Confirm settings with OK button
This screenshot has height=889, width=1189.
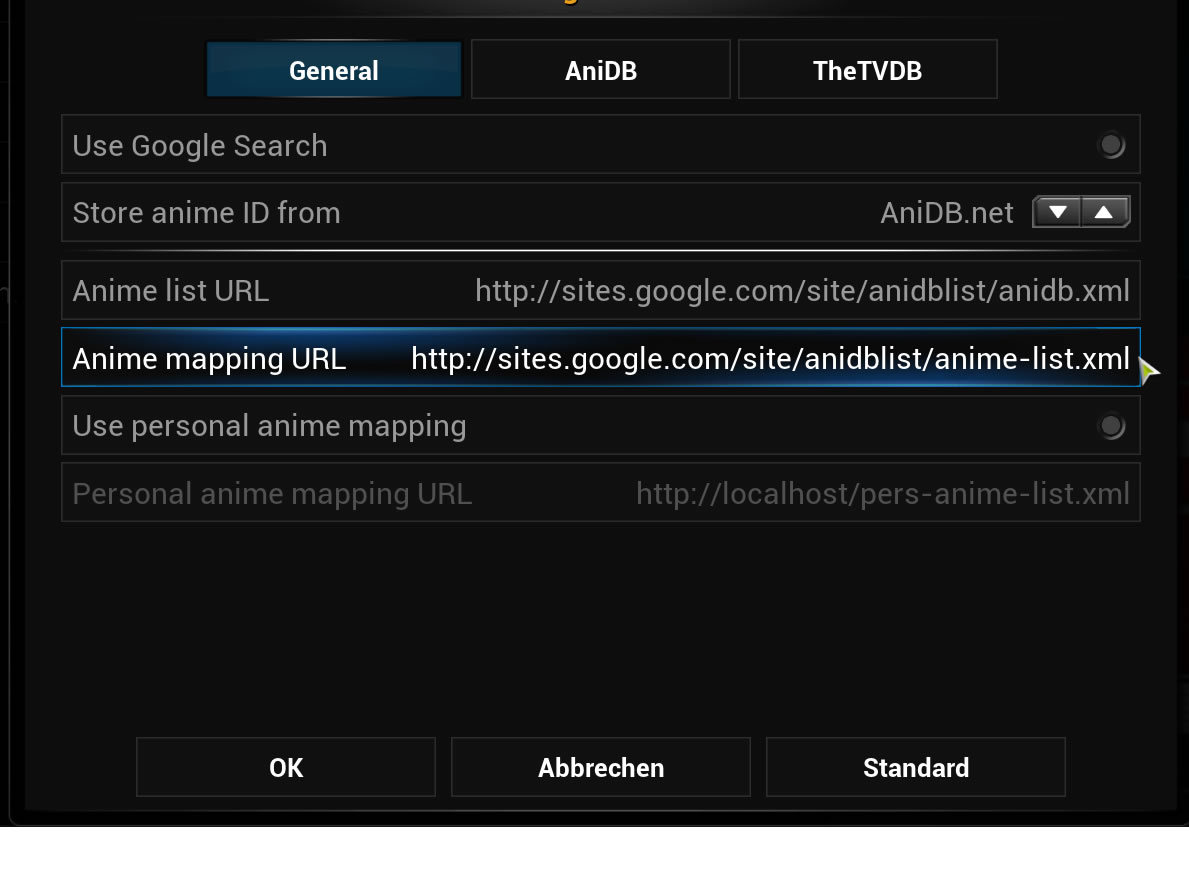286,767
